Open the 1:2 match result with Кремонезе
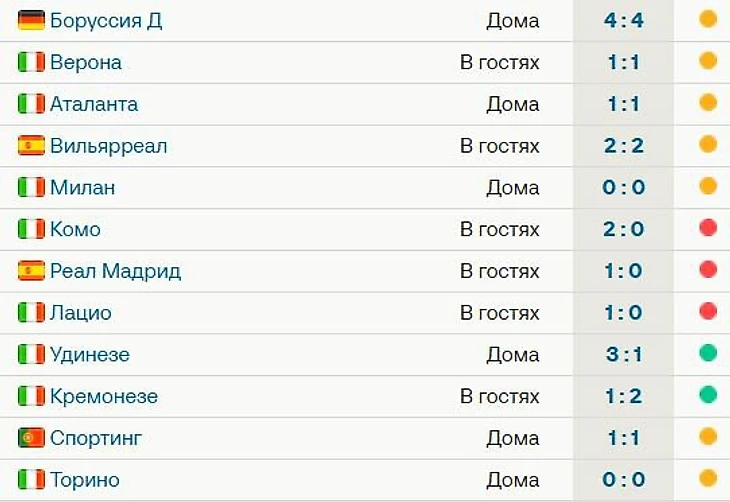Image resolution: width=730 pixels, height=502 pixels. pos(625,396)
